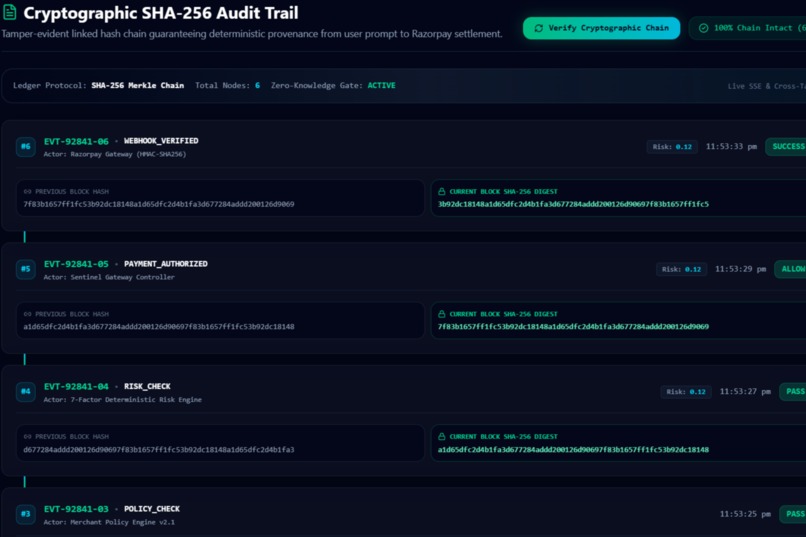Click the PASS badge on RISK_CHECK row
Screen dimensions: 806x537
coord(793,392)
